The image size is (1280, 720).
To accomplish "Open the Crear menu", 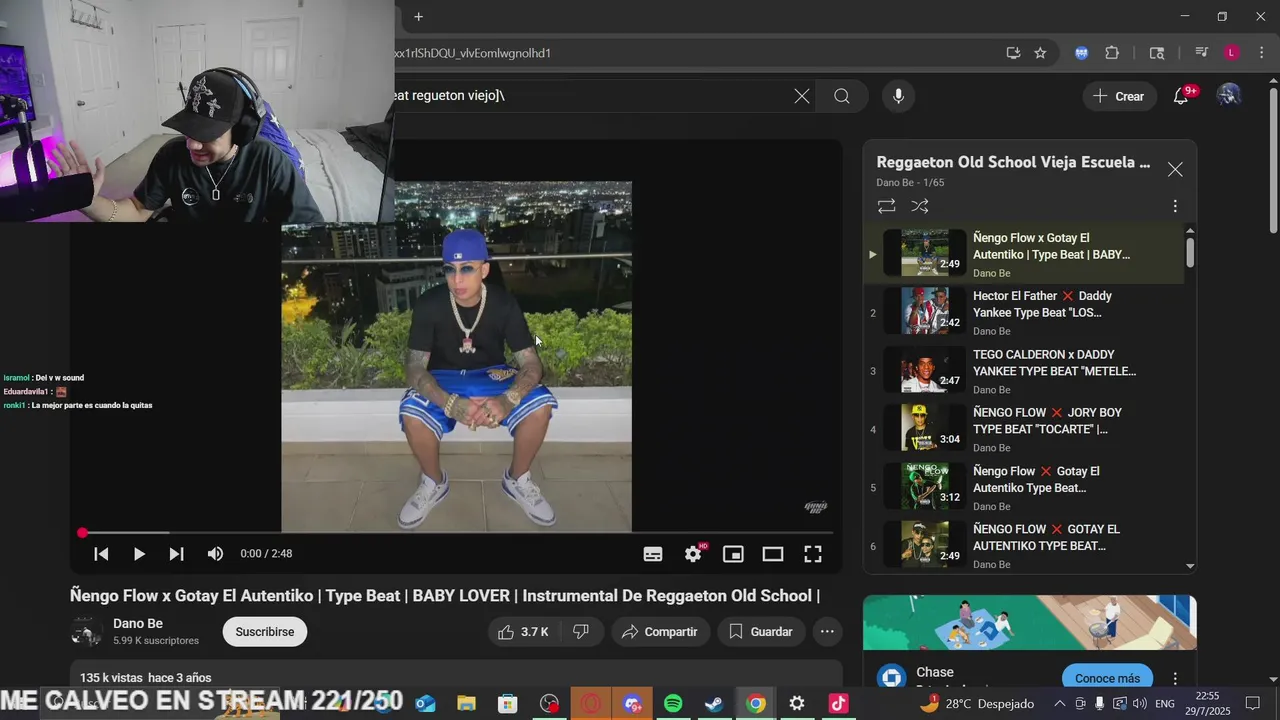I will [1119, 96].
